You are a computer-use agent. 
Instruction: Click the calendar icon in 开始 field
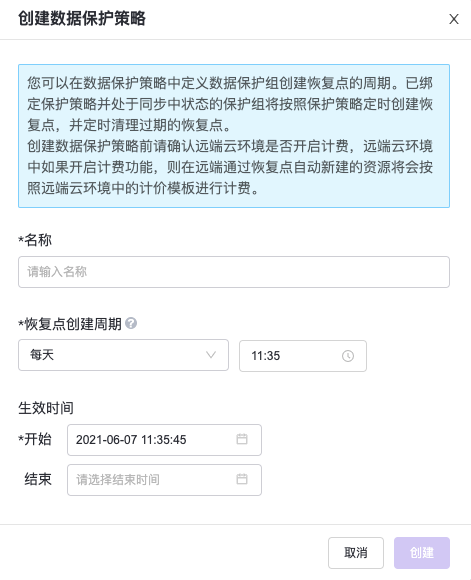242,439
